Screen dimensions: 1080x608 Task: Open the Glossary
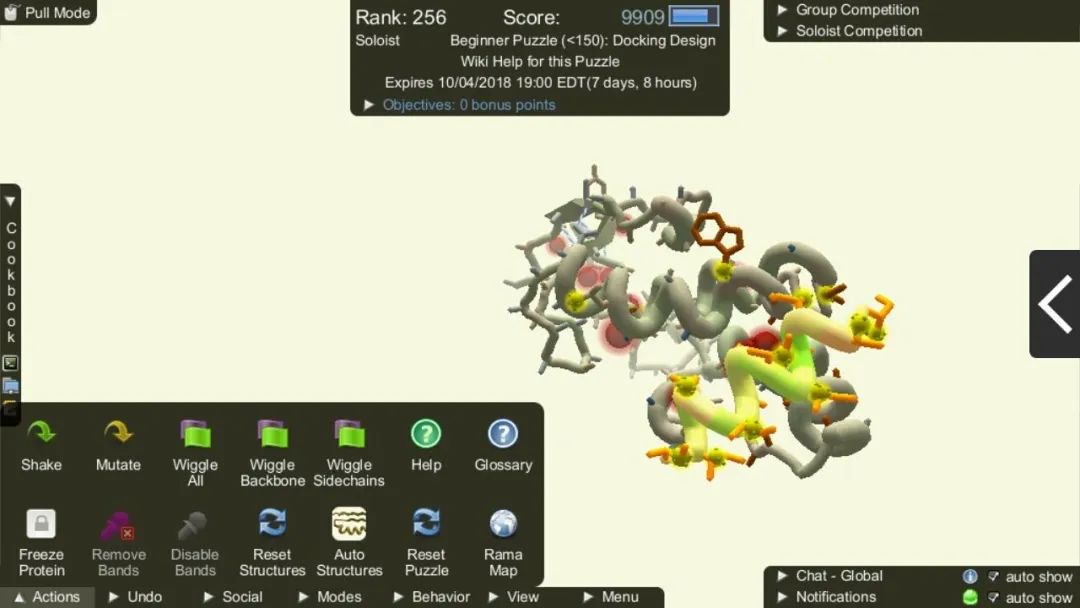tap(503, 445)
